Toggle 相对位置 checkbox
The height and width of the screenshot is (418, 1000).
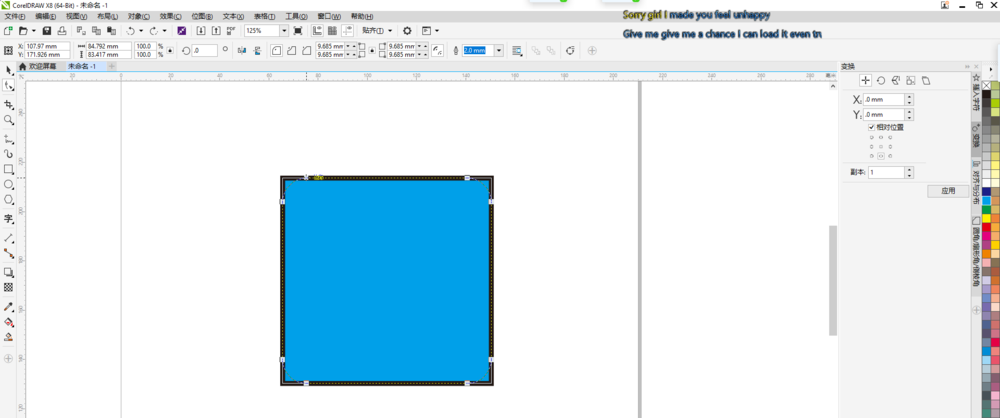(x=872, y=127)
